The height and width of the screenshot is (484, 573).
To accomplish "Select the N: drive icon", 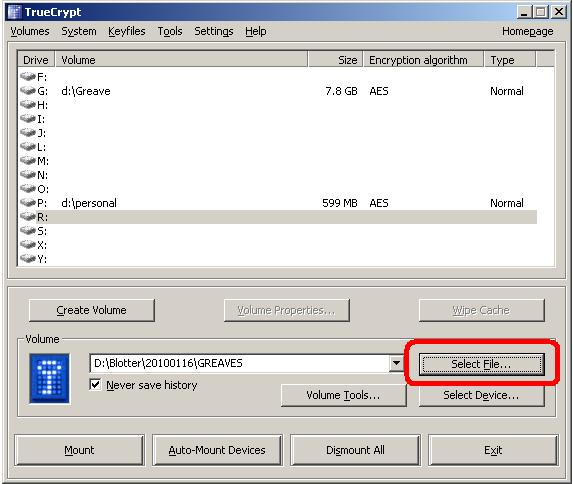I will pyautogui.click(x=28, y=174).
